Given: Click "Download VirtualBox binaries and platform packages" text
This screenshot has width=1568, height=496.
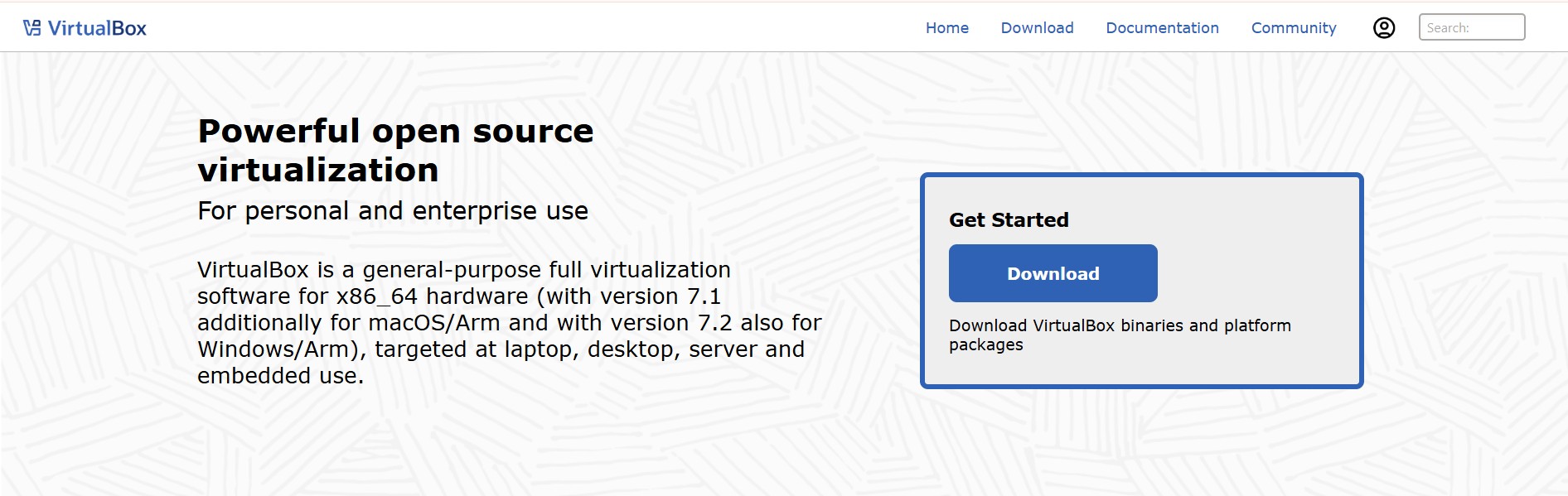Looking at the screenshot, I should point(1119,335).
